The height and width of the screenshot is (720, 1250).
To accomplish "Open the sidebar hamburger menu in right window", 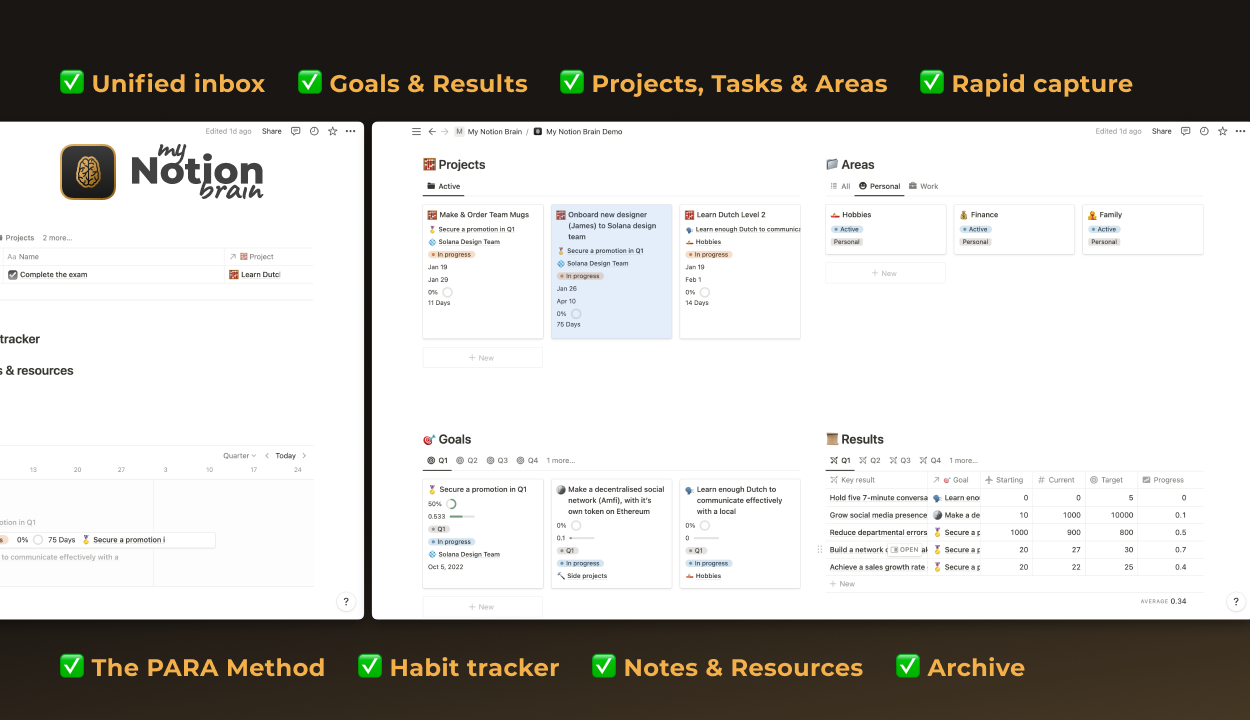I will pyautogui.click(x=417, y=131).
